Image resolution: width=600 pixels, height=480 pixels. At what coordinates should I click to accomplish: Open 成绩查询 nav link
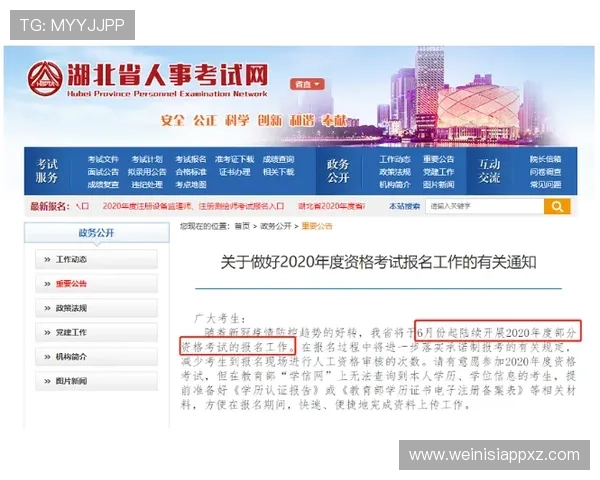tap(279, 159)
